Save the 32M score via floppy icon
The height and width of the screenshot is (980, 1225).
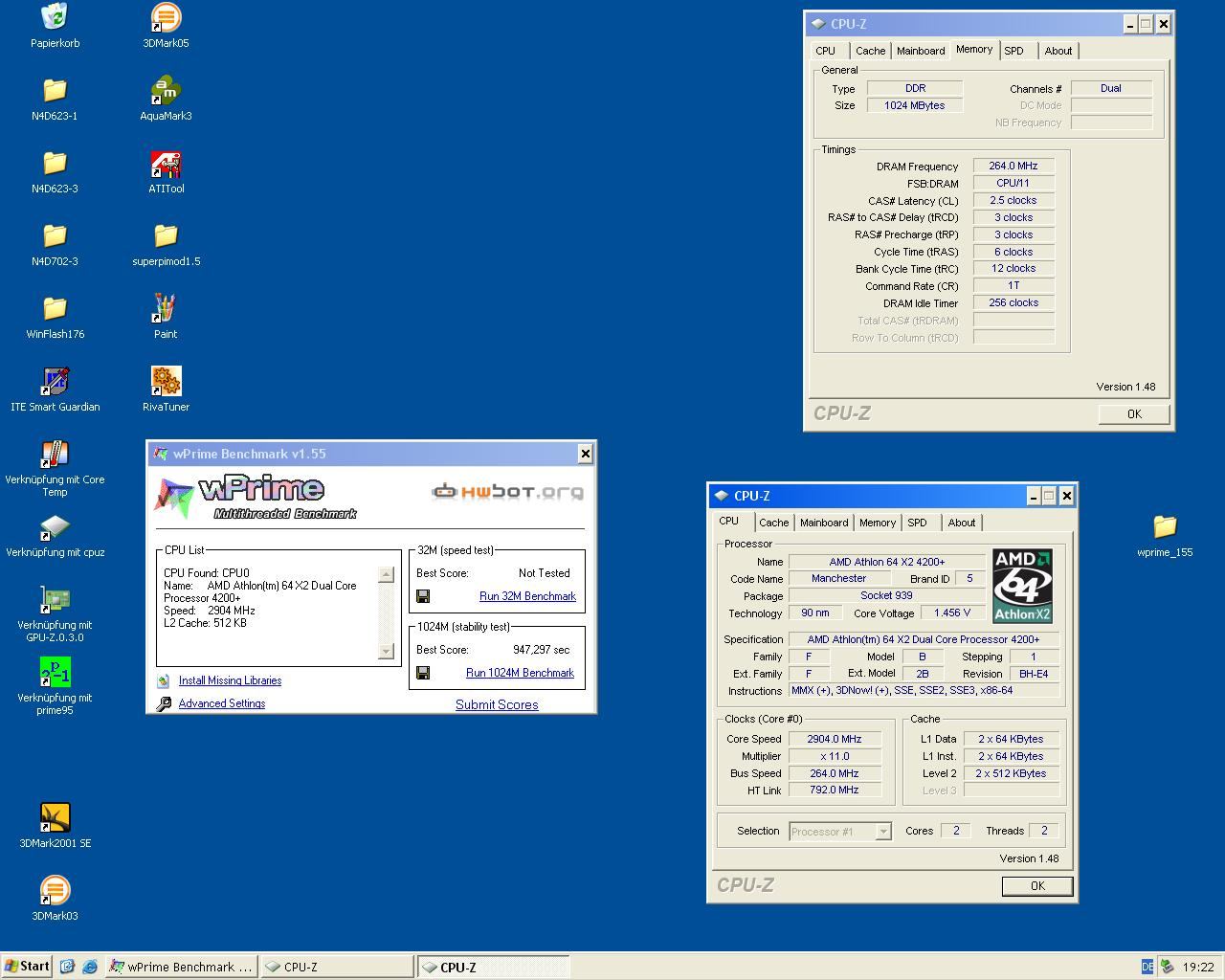point(423,596)
